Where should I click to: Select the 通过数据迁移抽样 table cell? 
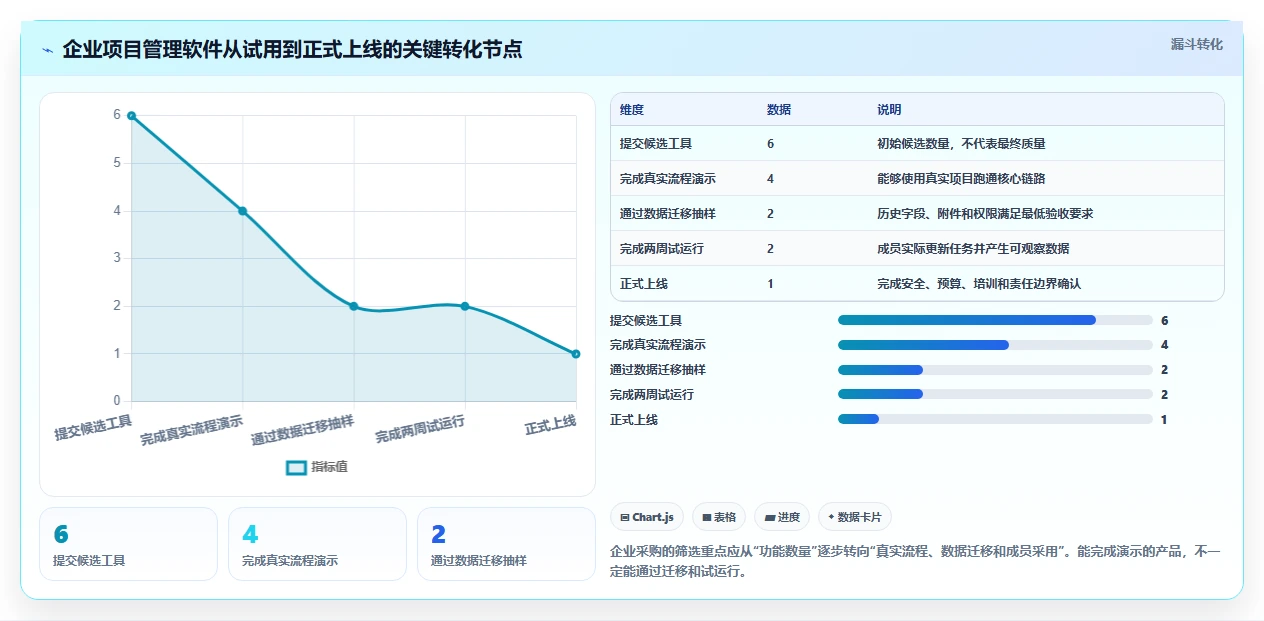coord(668,214)
